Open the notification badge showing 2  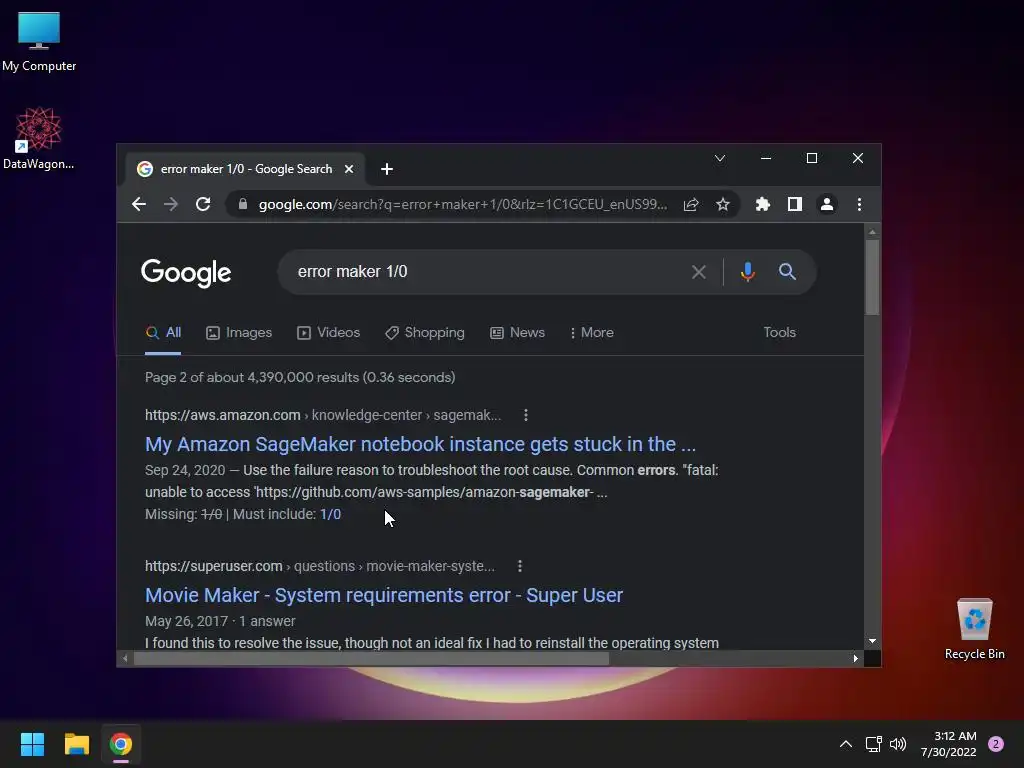[996, 744]
